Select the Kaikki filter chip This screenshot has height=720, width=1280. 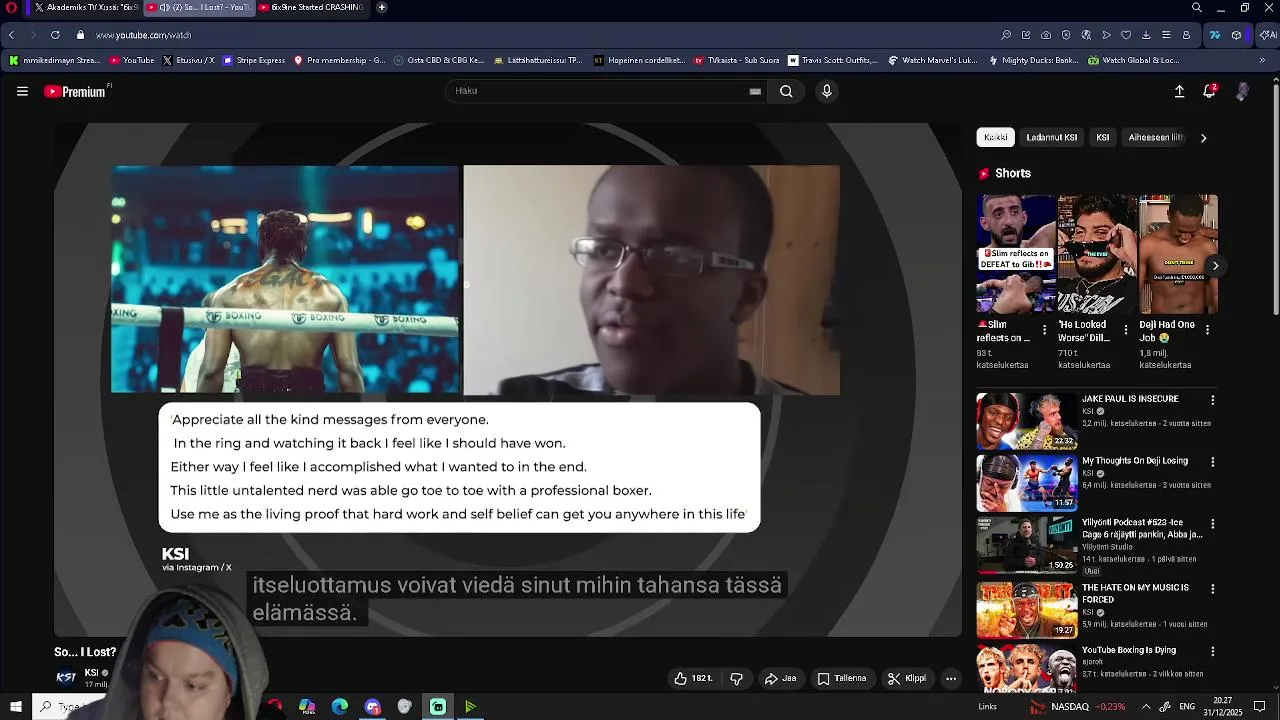pos(995,137)
